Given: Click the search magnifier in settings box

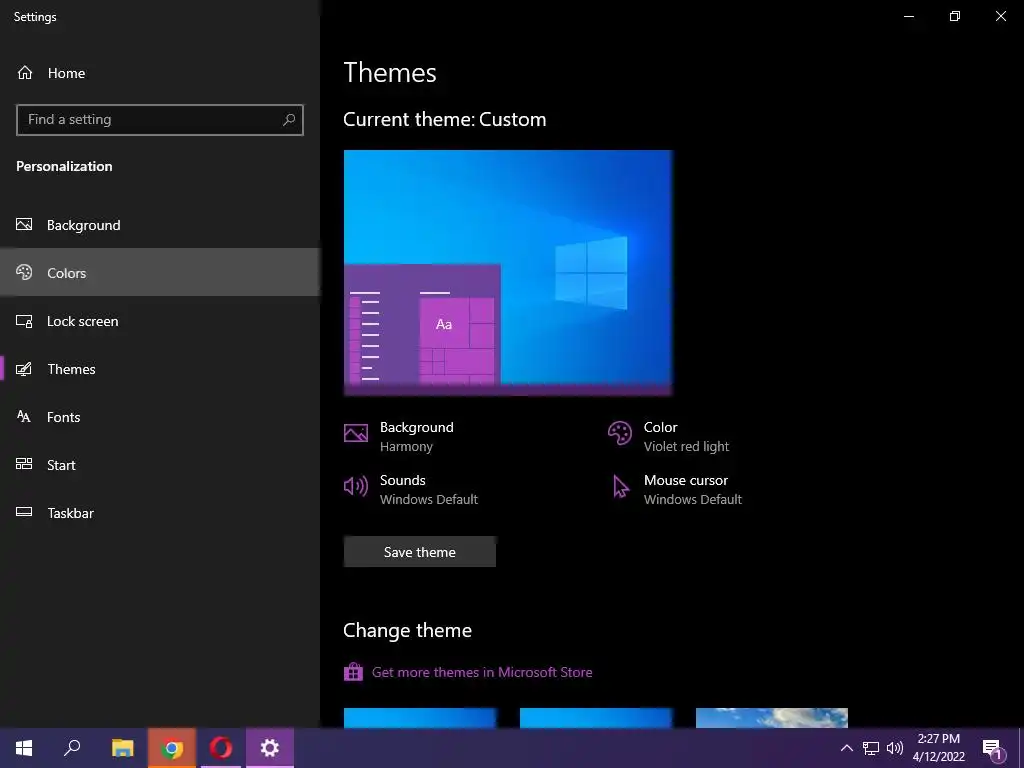Looking at the screenshot, I should point(289,120).
